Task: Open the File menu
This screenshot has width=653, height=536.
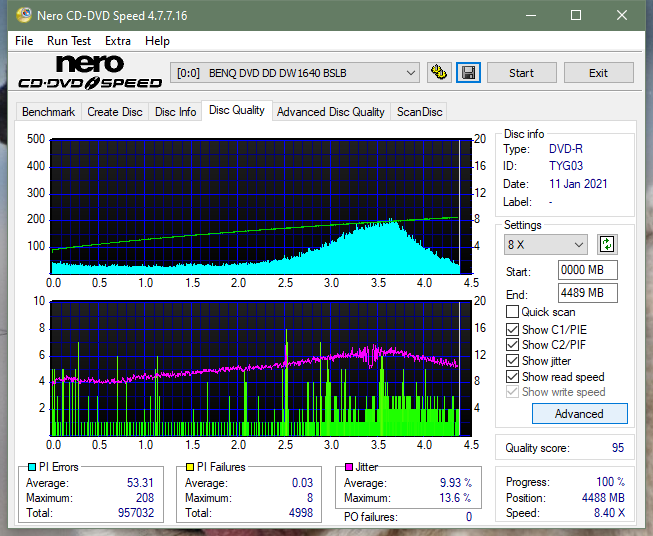Action: pyautogui.click(x=24, y=41)
